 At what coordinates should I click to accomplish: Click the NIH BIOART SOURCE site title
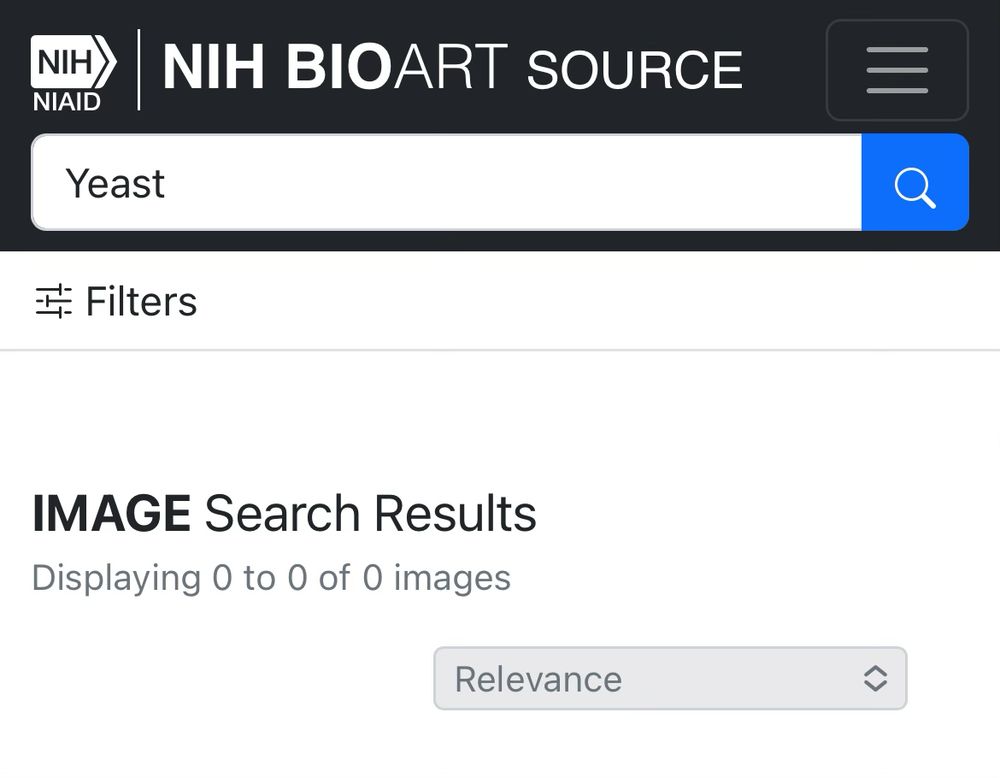click(452, 68)
